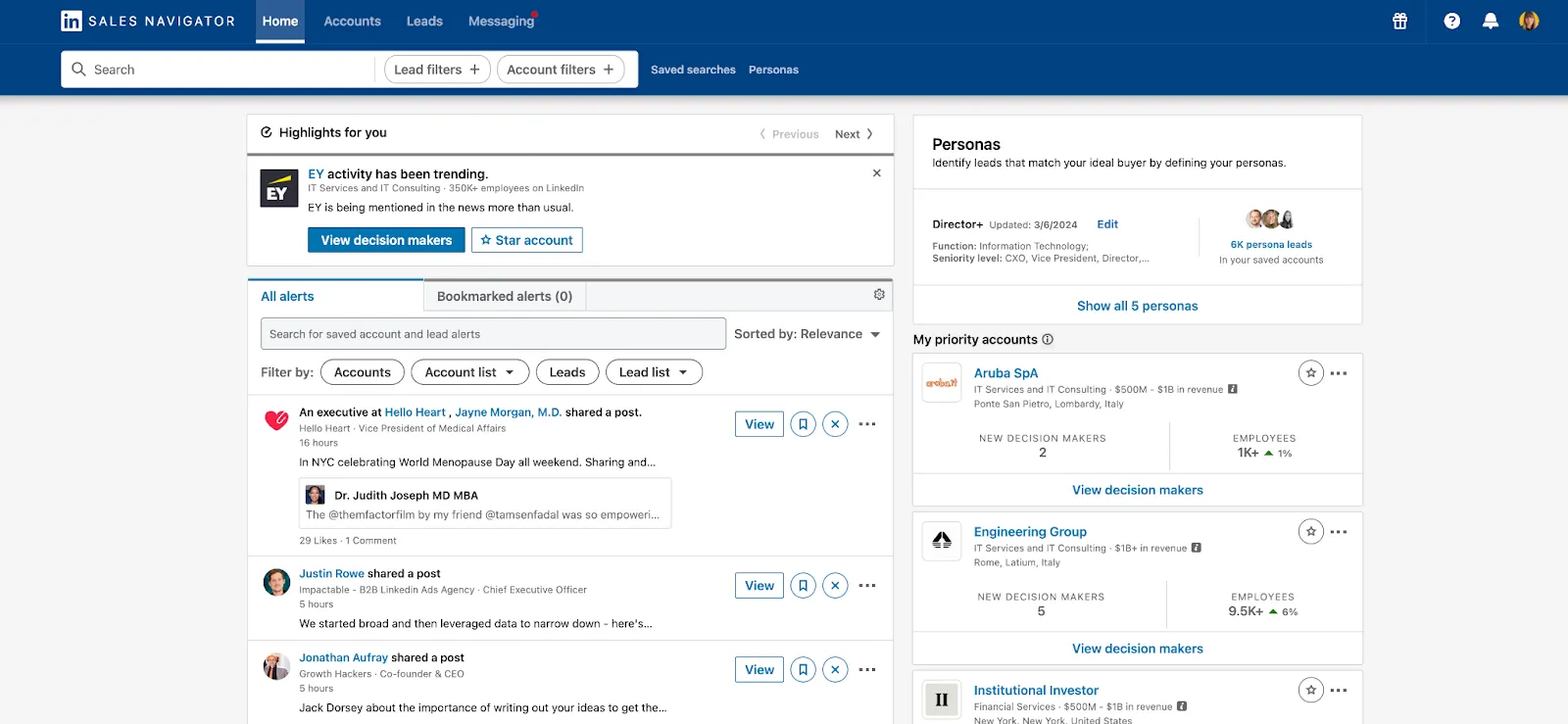The image size is (1568, 724).
Task: Open the gift icon in header
Action: (x=1399, y=21)
